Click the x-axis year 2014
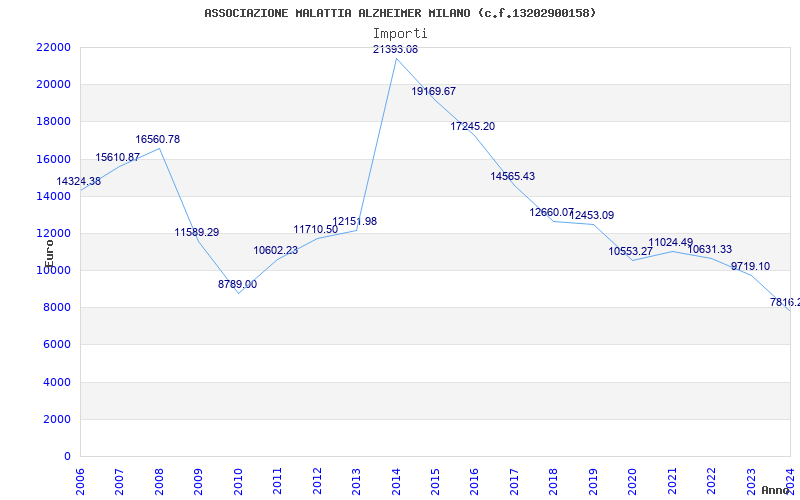 coord(396,480)
